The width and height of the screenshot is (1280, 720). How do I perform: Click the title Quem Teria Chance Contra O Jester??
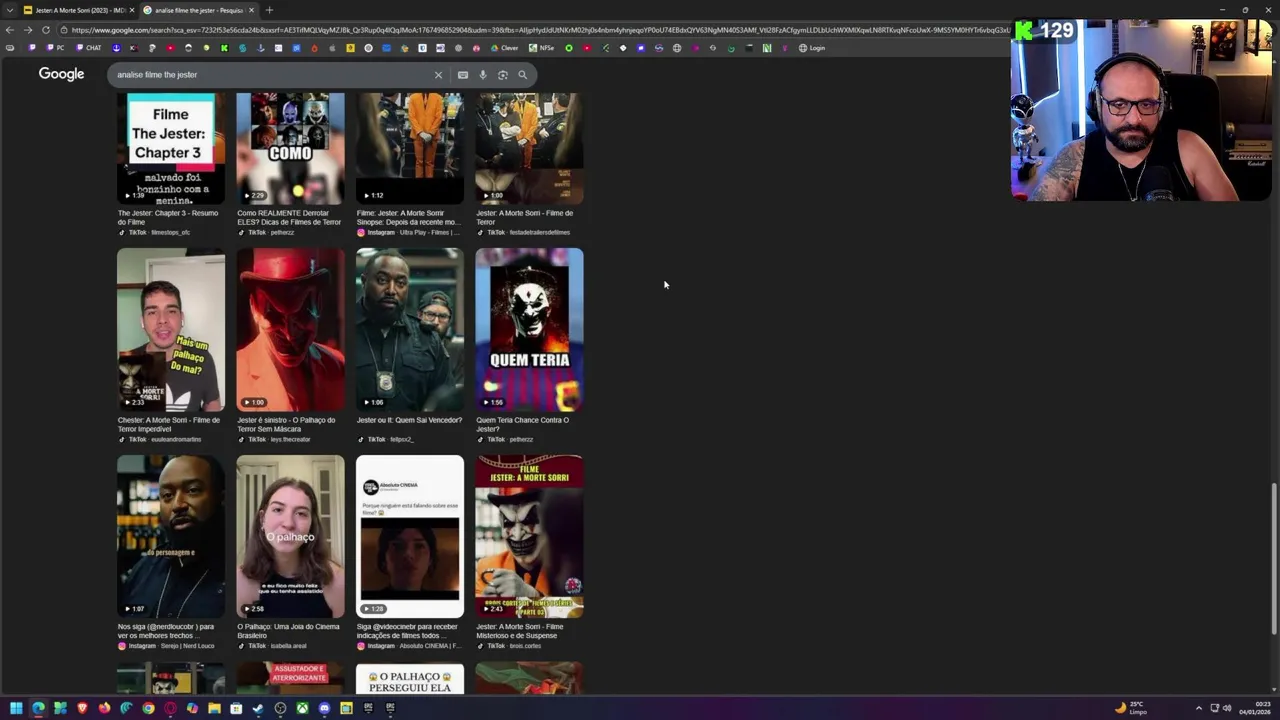tap(523, 424)
